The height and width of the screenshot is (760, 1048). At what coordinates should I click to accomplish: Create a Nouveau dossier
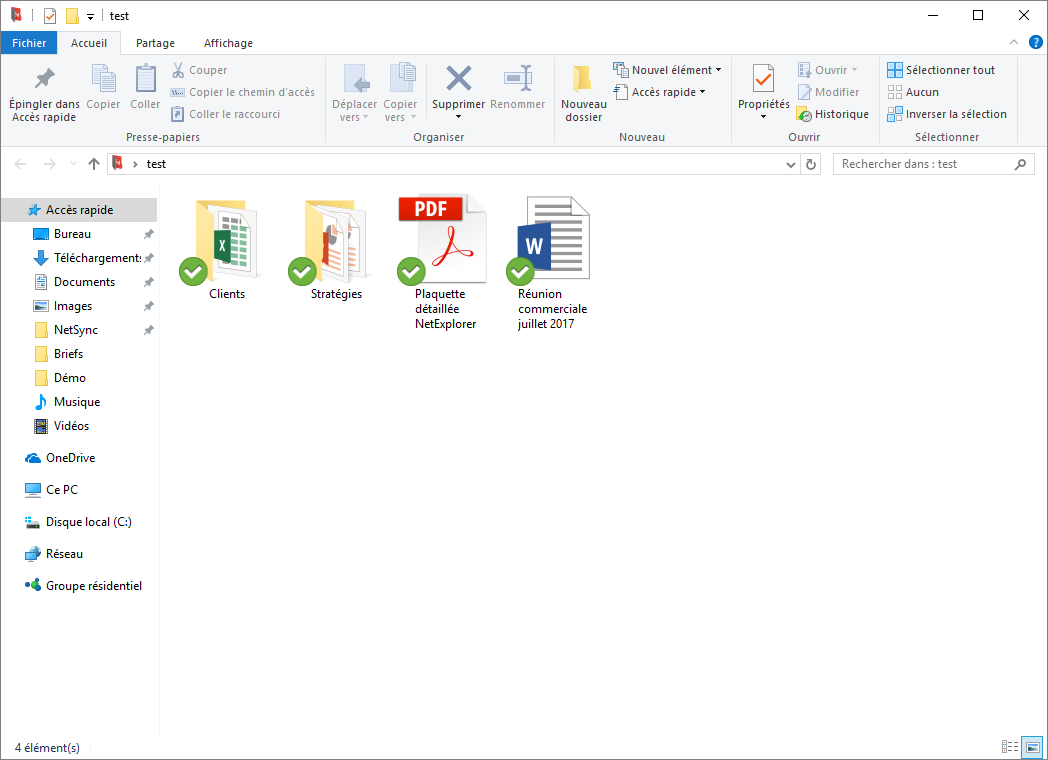tap(583, 94)
